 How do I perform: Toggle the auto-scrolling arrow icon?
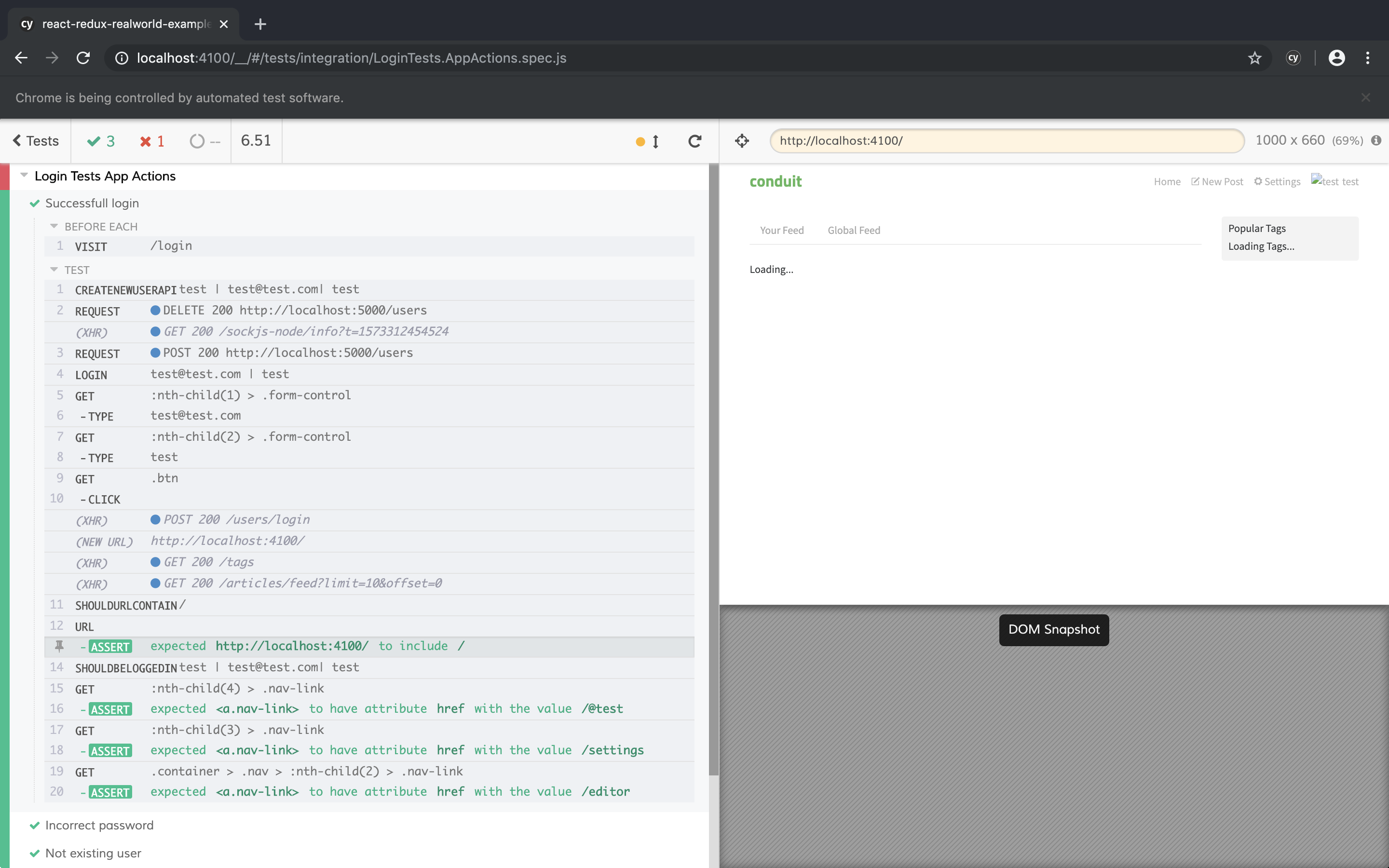(x=655, y=141)
